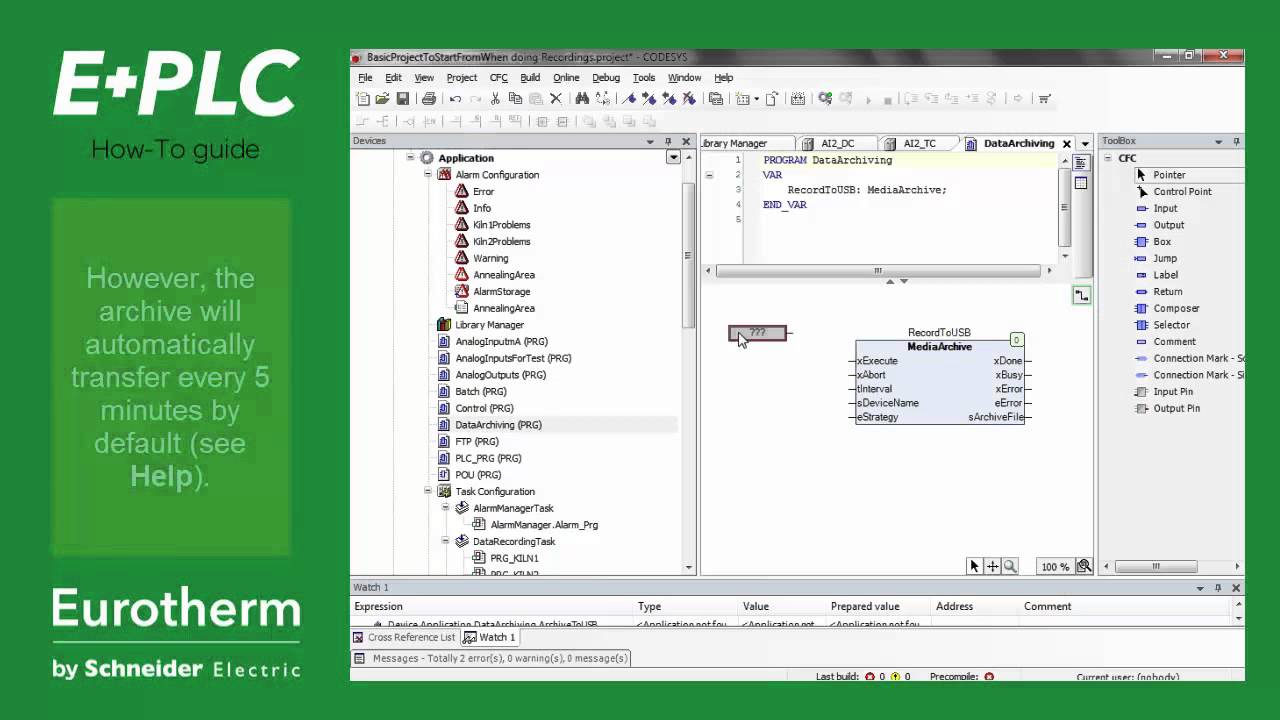1280x720 pixels.
Task: Click the zoom magnifier tool below the canvas
Action: [x=1010, y=566]
